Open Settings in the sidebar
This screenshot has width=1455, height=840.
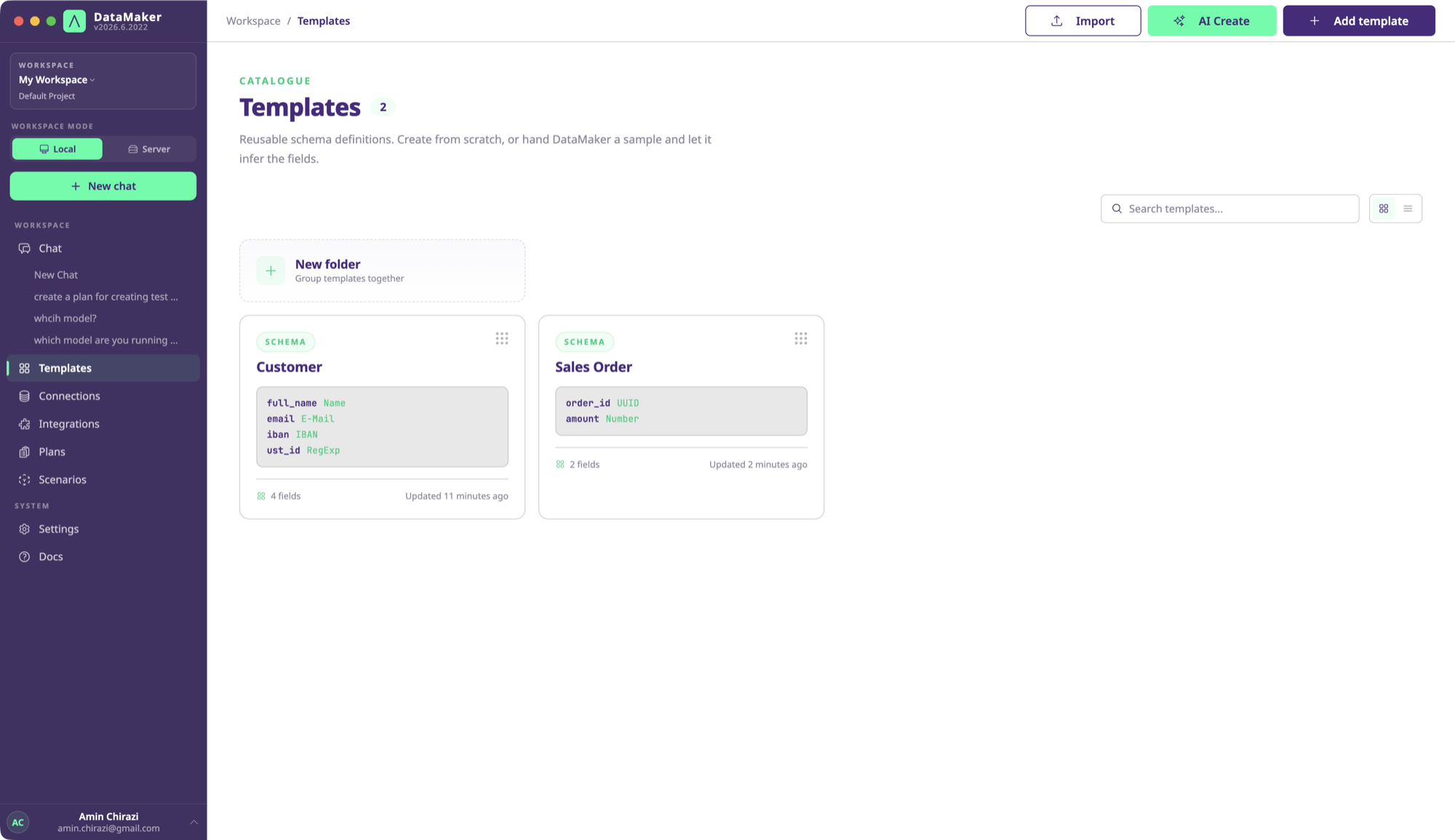click(x=103, y=529)
